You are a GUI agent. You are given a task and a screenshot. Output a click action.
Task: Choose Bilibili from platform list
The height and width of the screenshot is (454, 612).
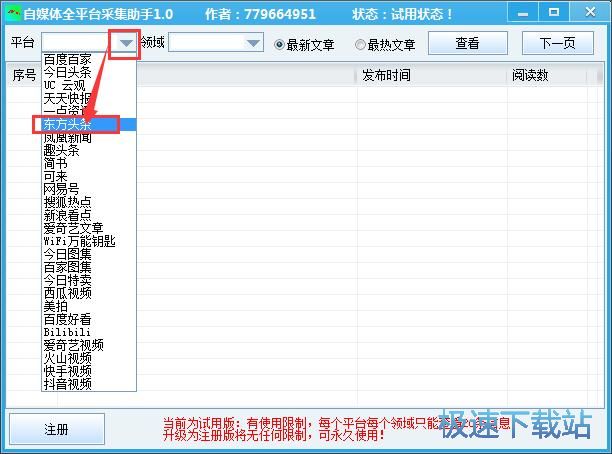[89, 332]
